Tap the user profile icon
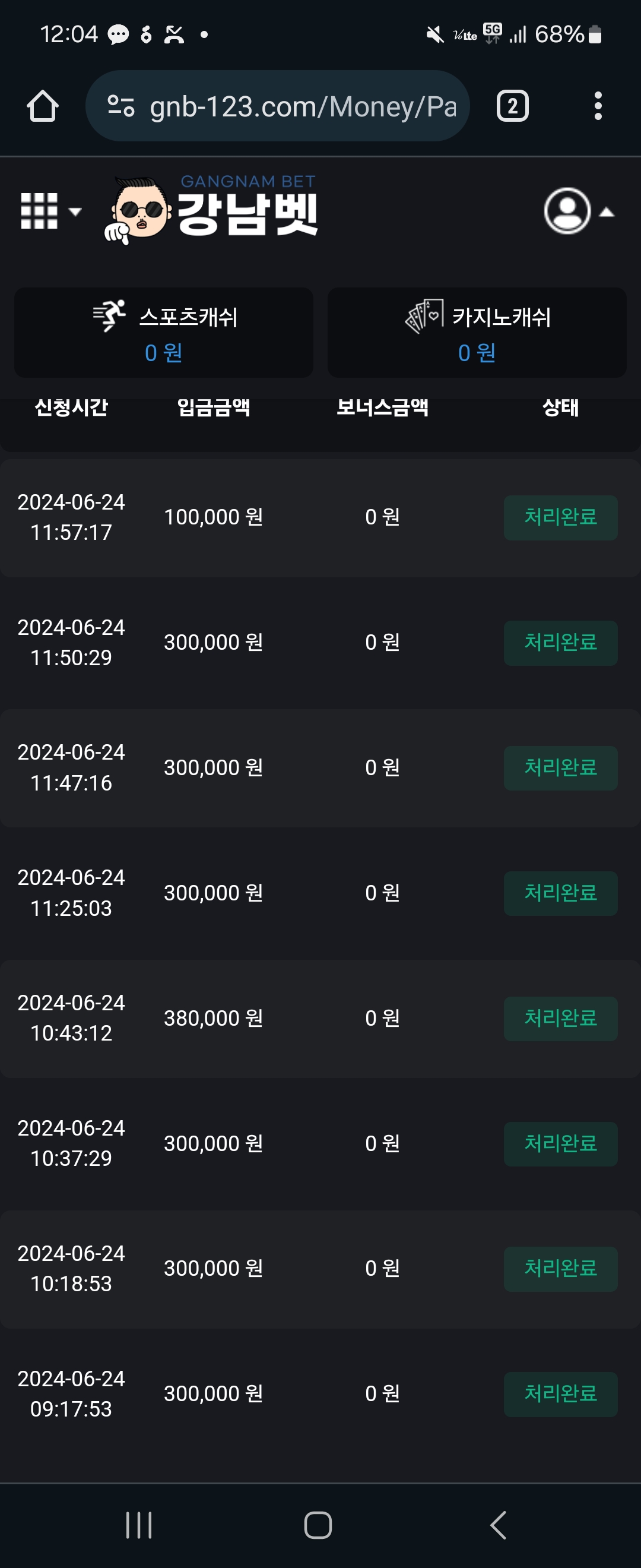Image resolution: width=641 pixels, height=1568 pixels. tap(567, 211)
